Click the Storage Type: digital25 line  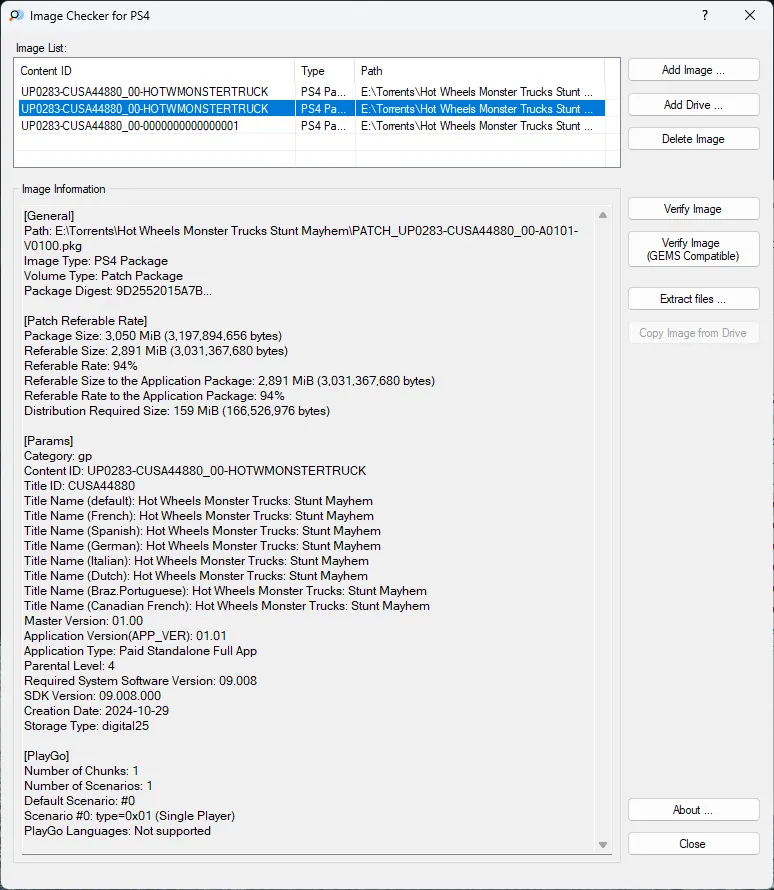pyautogui.click(x=86, y=726)
